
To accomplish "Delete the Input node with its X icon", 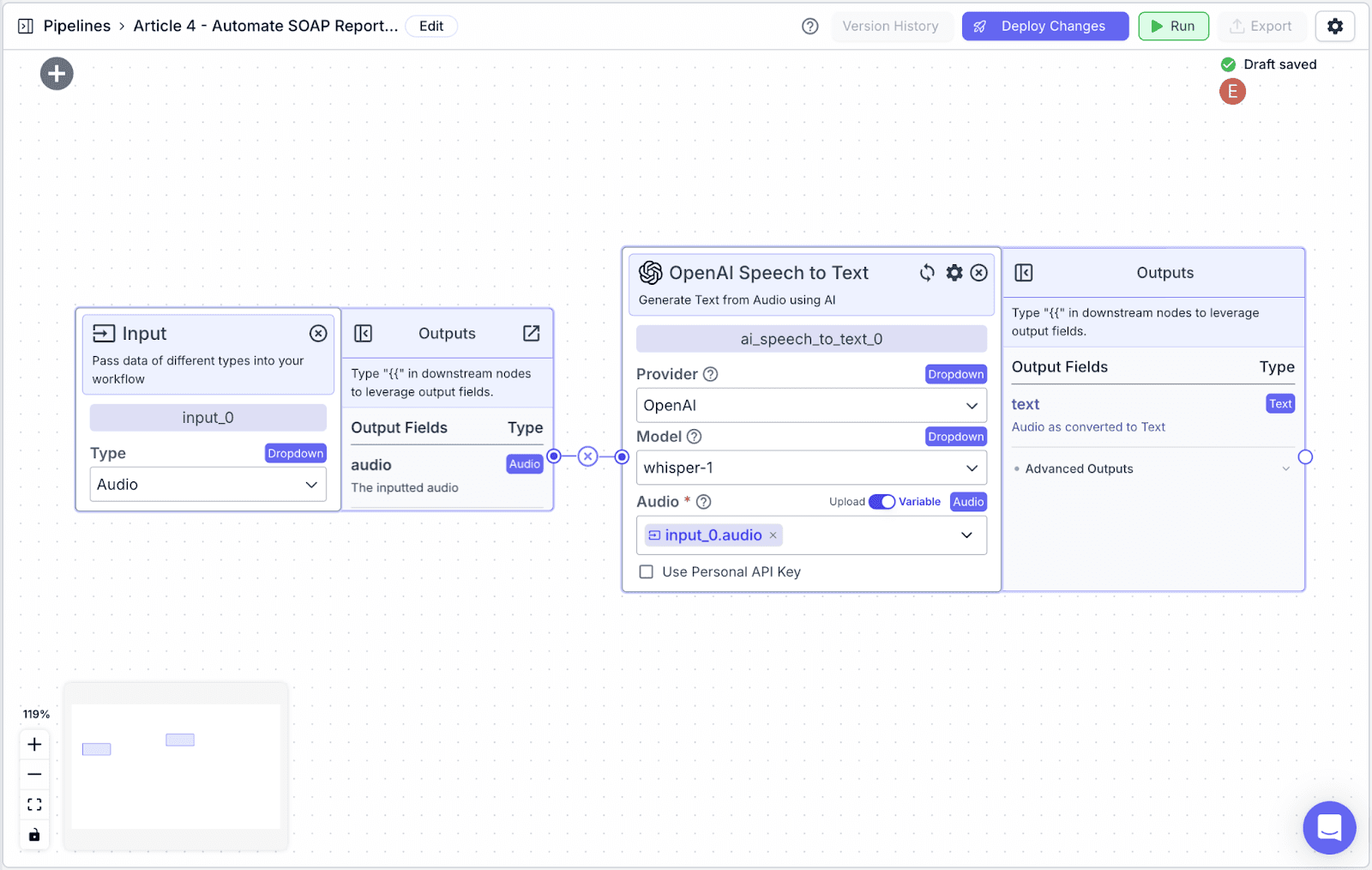I will click(x=318, y=333).
